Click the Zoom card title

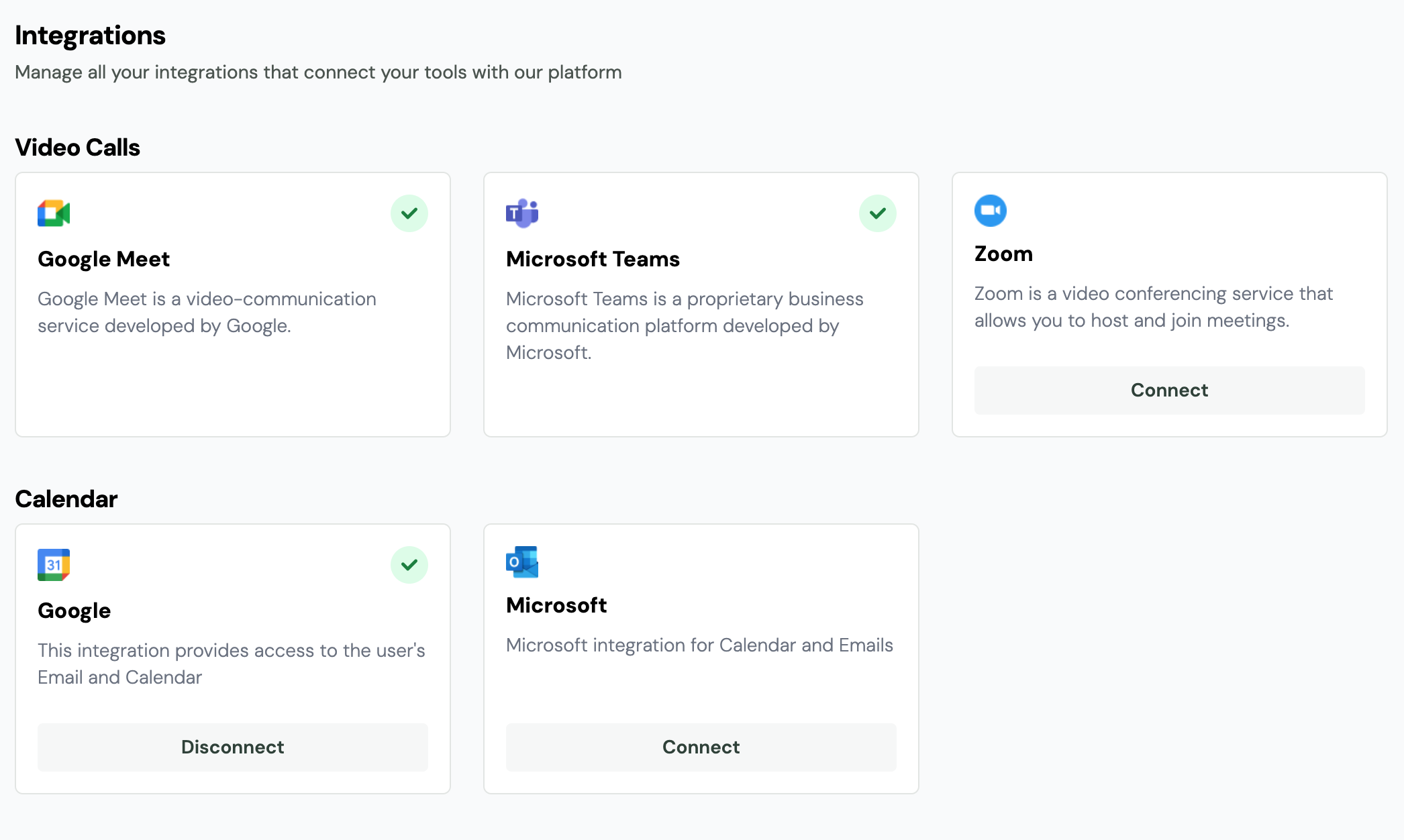(x=1003, y=254)
